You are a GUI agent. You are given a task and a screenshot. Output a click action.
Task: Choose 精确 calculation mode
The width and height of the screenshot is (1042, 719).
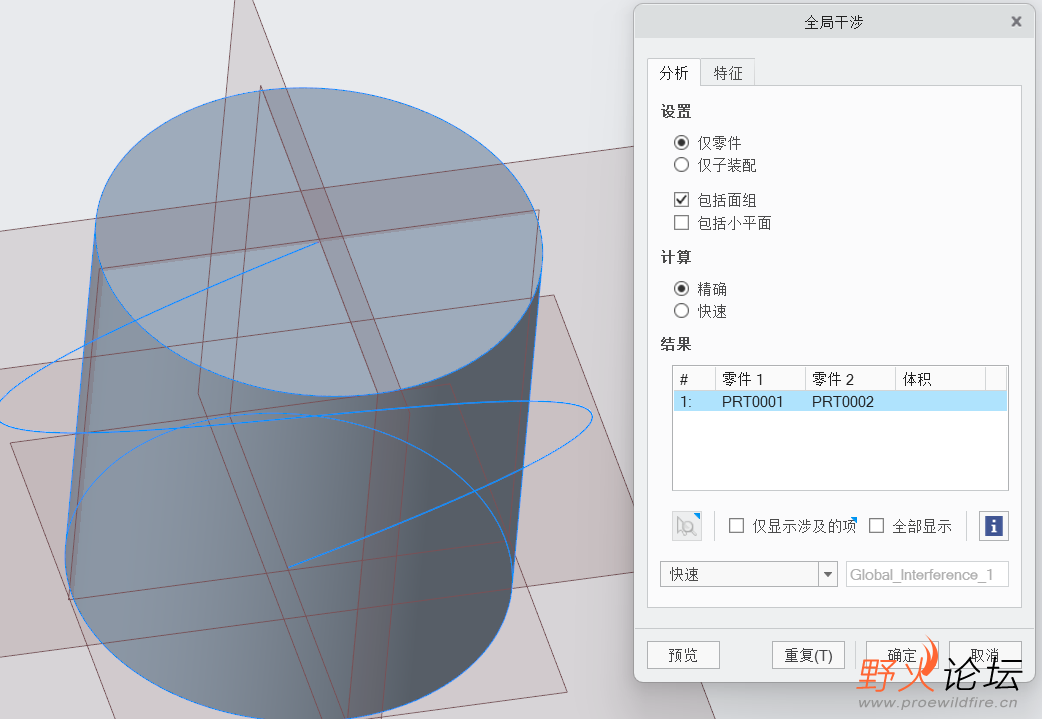coord(681,288)
